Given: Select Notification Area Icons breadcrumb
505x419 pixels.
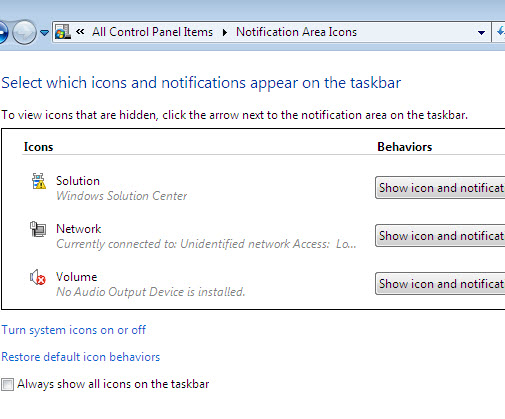Looking at the screenshot, I should pyautogui.click(x=296, y=32).
